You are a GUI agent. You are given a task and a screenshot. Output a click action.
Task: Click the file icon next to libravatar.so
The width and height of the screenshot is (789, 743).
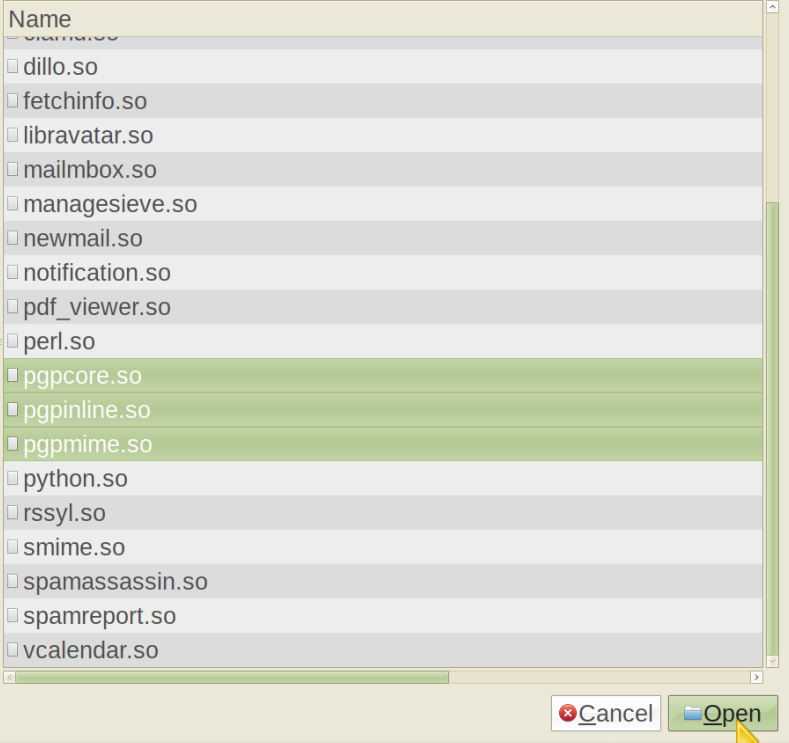coord(12,135)
